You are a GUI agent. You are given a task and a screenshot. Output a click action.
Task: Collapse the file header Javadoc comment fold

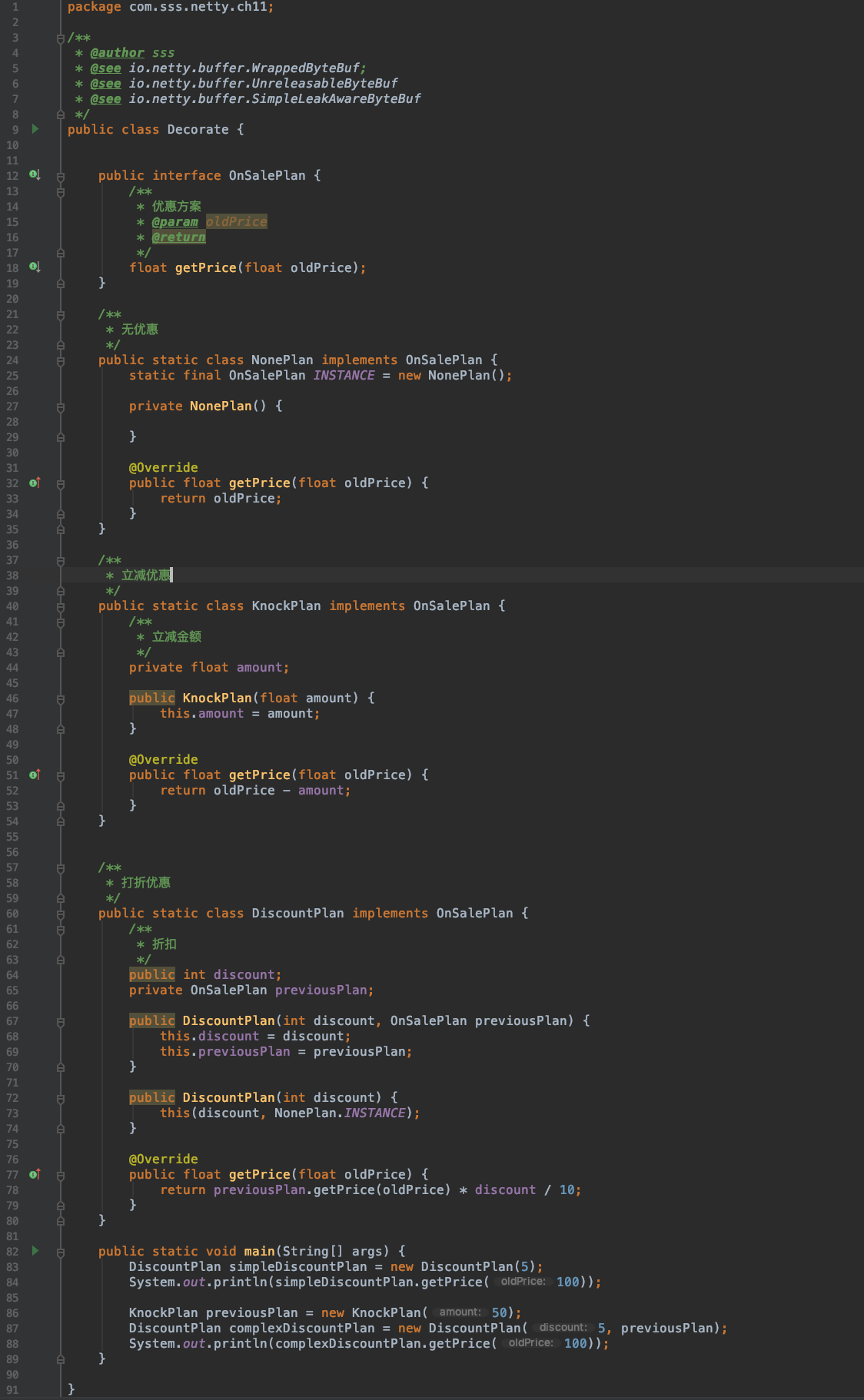click(x=61, y=38)
